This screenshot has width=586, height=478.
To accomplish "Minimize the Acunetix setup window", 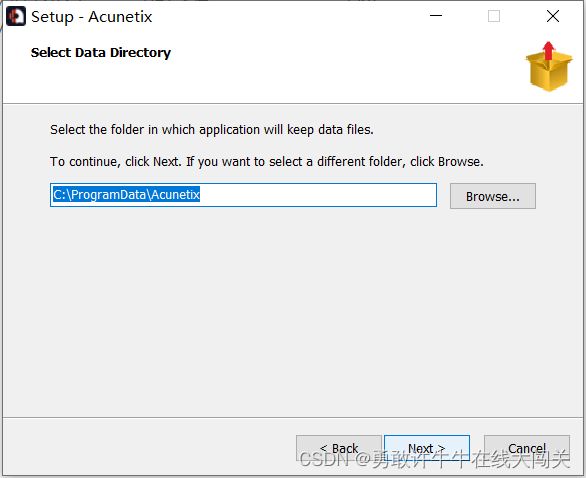I will tap(436, 16).
